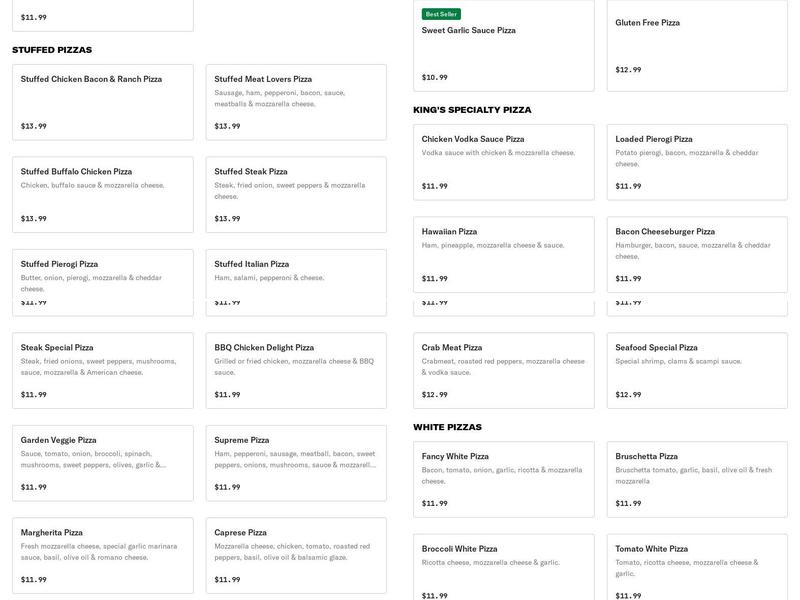Click the Stuffed Steak Pizza menu item

pyautogui.click(x=295, y=194)
